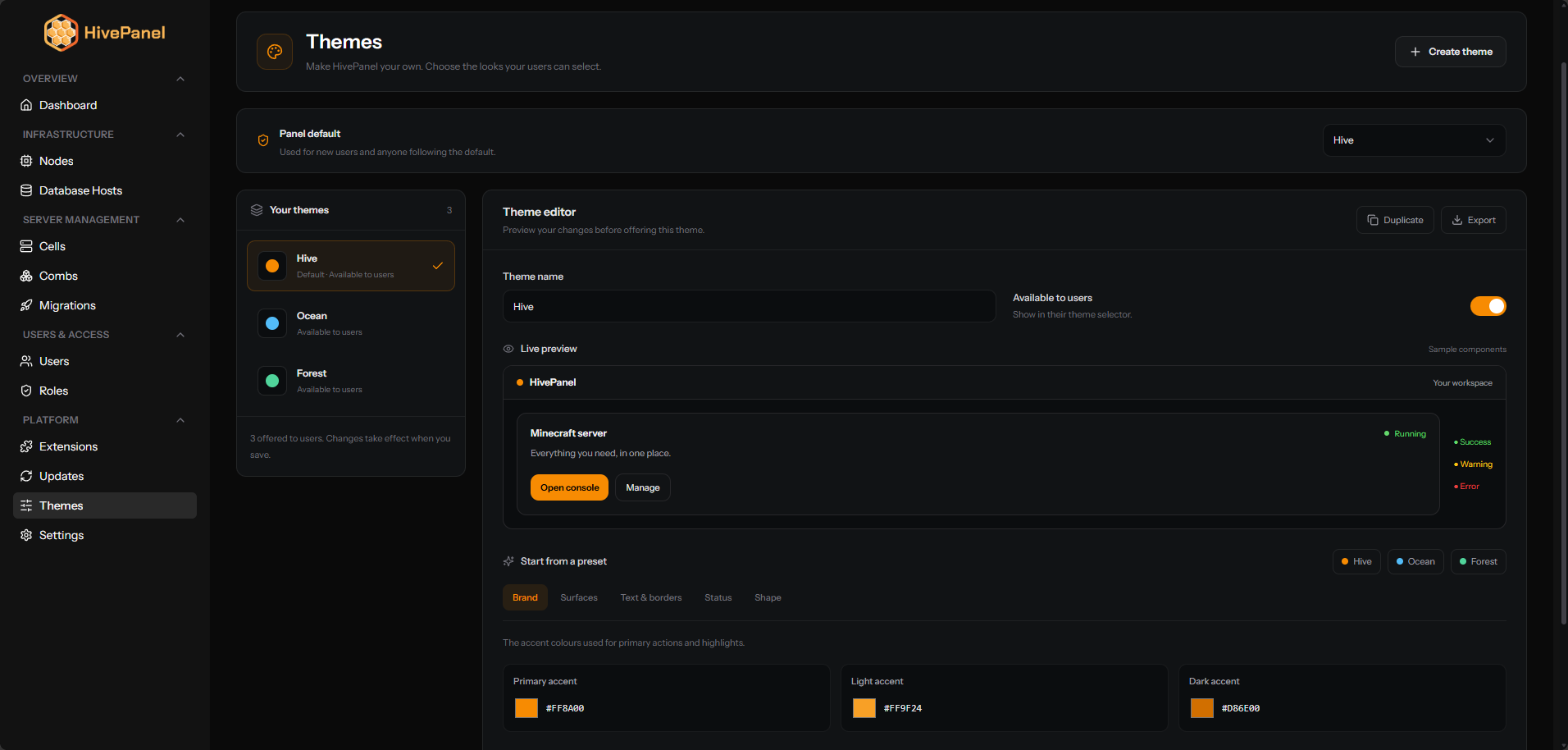The width and height of the screenshot is (1568, 750).
Task: Click the Extensions puzzle icon
Action: [26, 446]
